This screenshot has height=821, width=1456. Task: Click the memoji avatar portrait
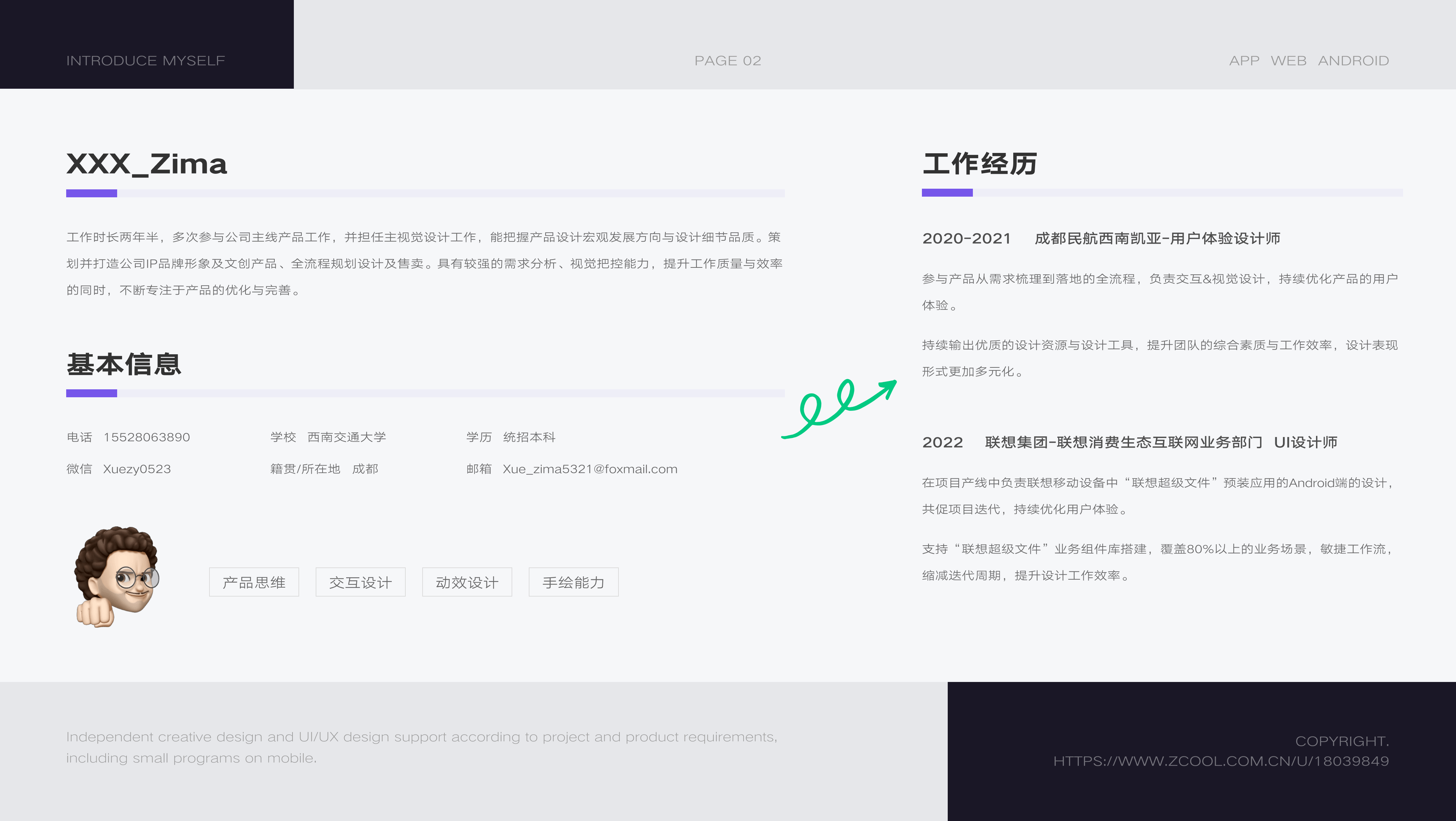[x=117, y=577]
